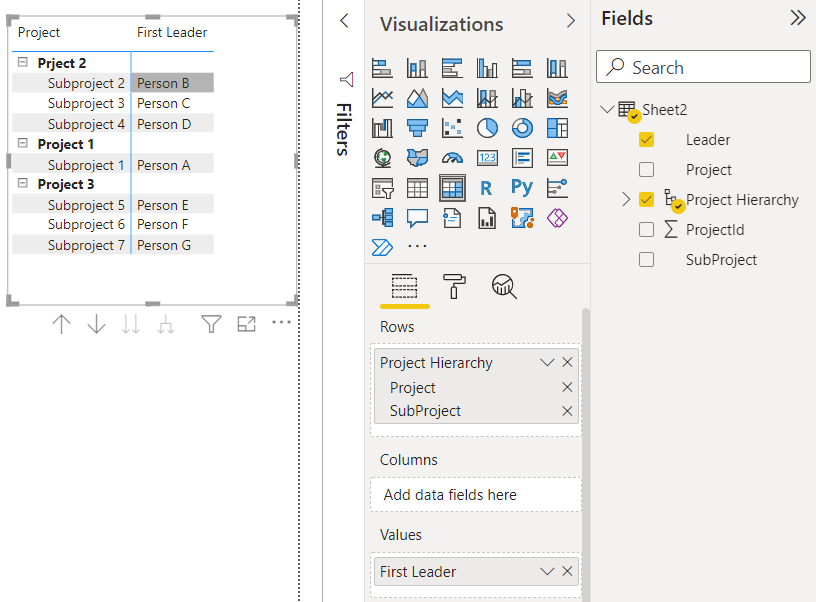Select the R script visual

(x=486, y=188)
